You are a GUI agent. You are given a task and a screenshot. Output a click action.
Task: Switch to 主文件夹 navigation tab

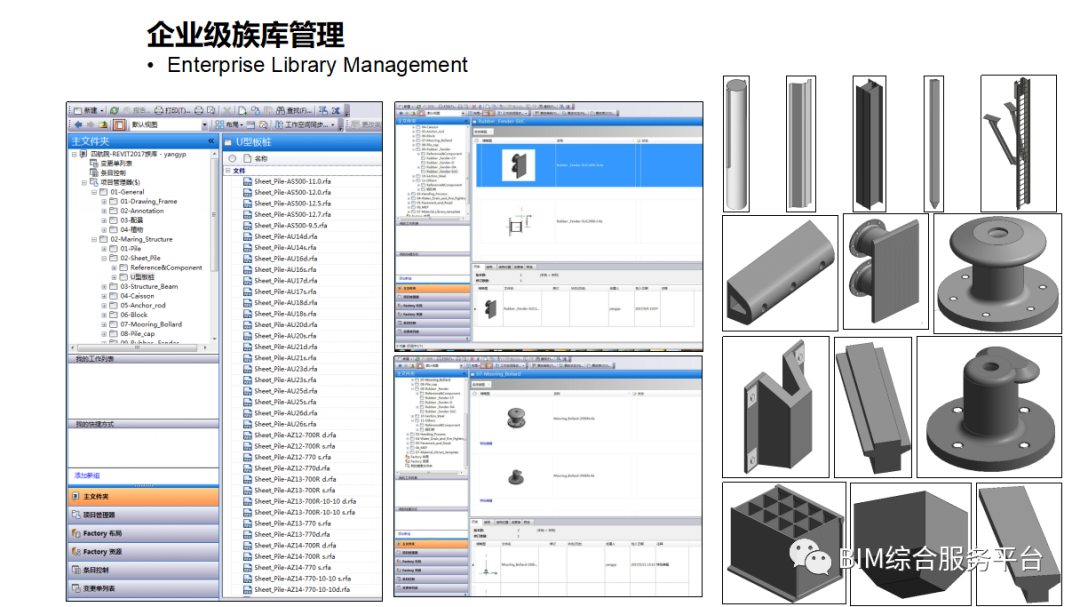143,496
